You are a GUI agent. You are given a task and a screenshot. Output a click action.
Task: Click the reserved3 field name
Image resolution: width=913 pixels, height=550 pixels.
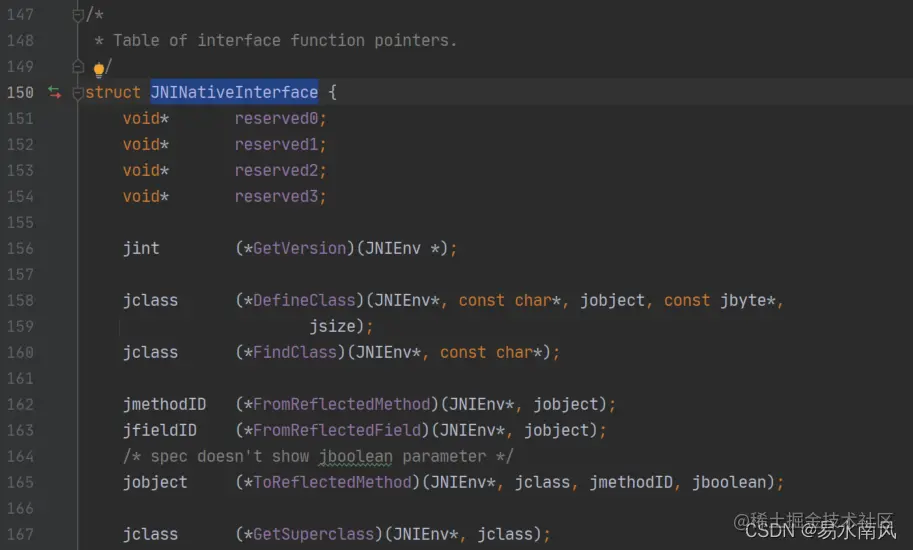(276, 196)
